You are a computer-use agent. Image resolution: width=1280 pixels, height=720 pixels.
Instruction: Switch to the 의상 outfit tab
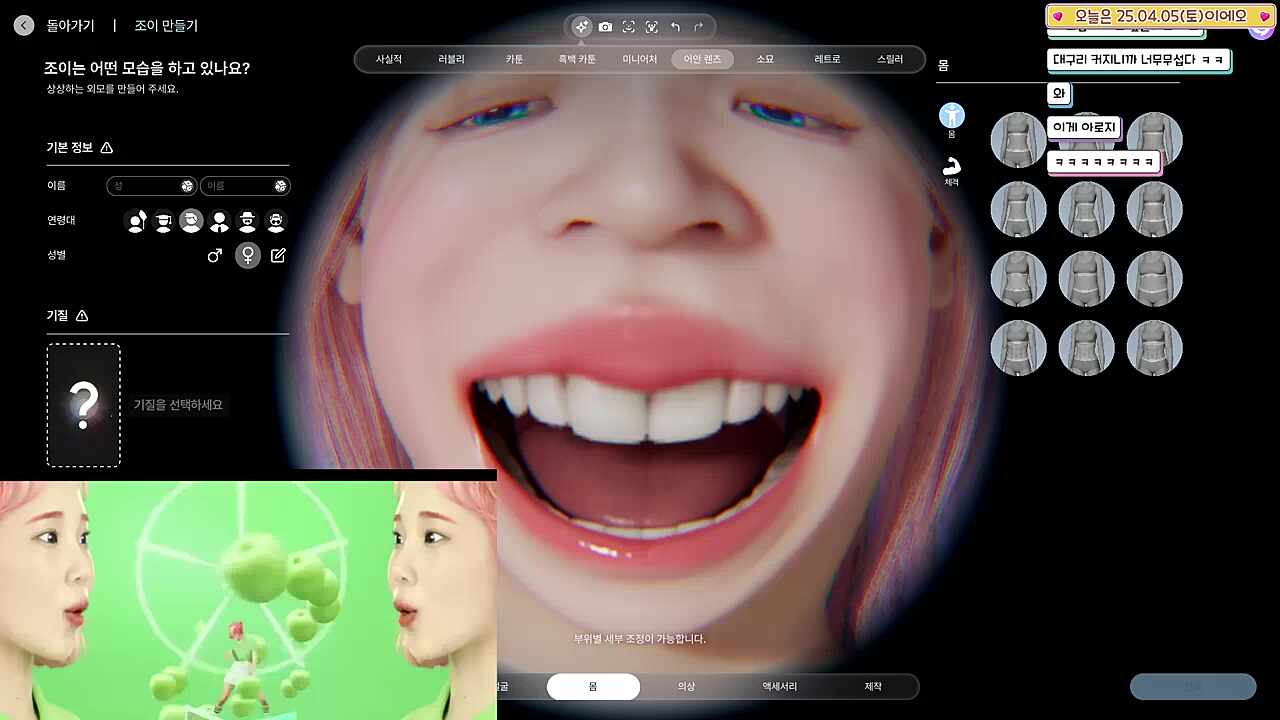(686, 687)
